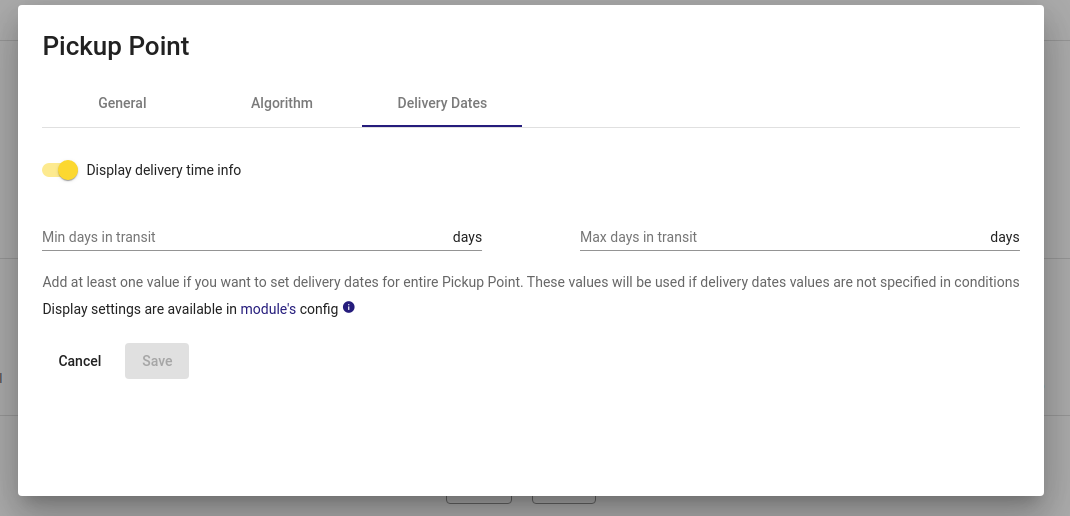The height and width of the screenshot is (516, 1070).
Task: Click the days suffix of Max field
Action: 1005,237
